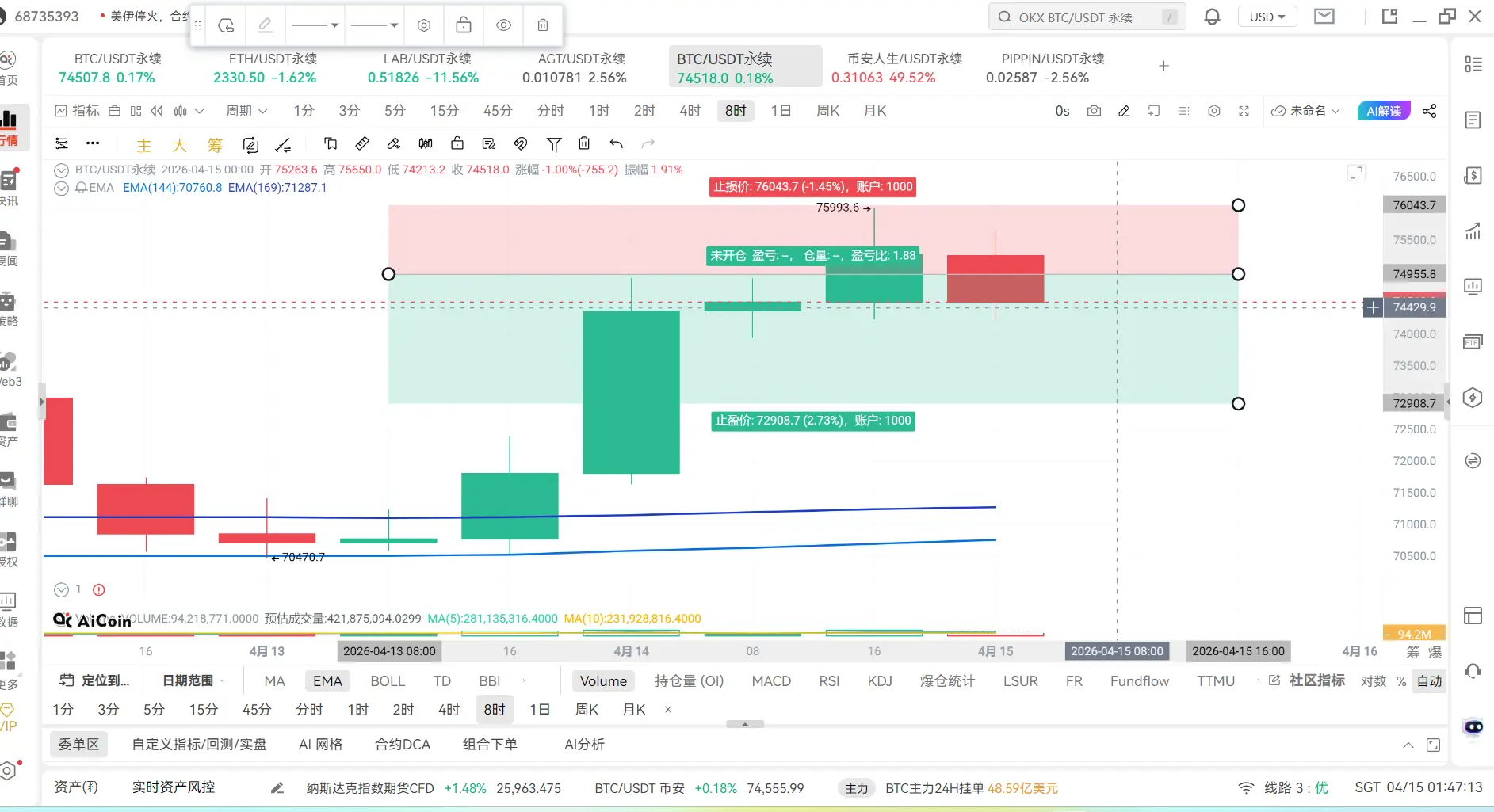Click the 止损价 76043.7 label
The image size is (1494, 812).
click(813, 187)
